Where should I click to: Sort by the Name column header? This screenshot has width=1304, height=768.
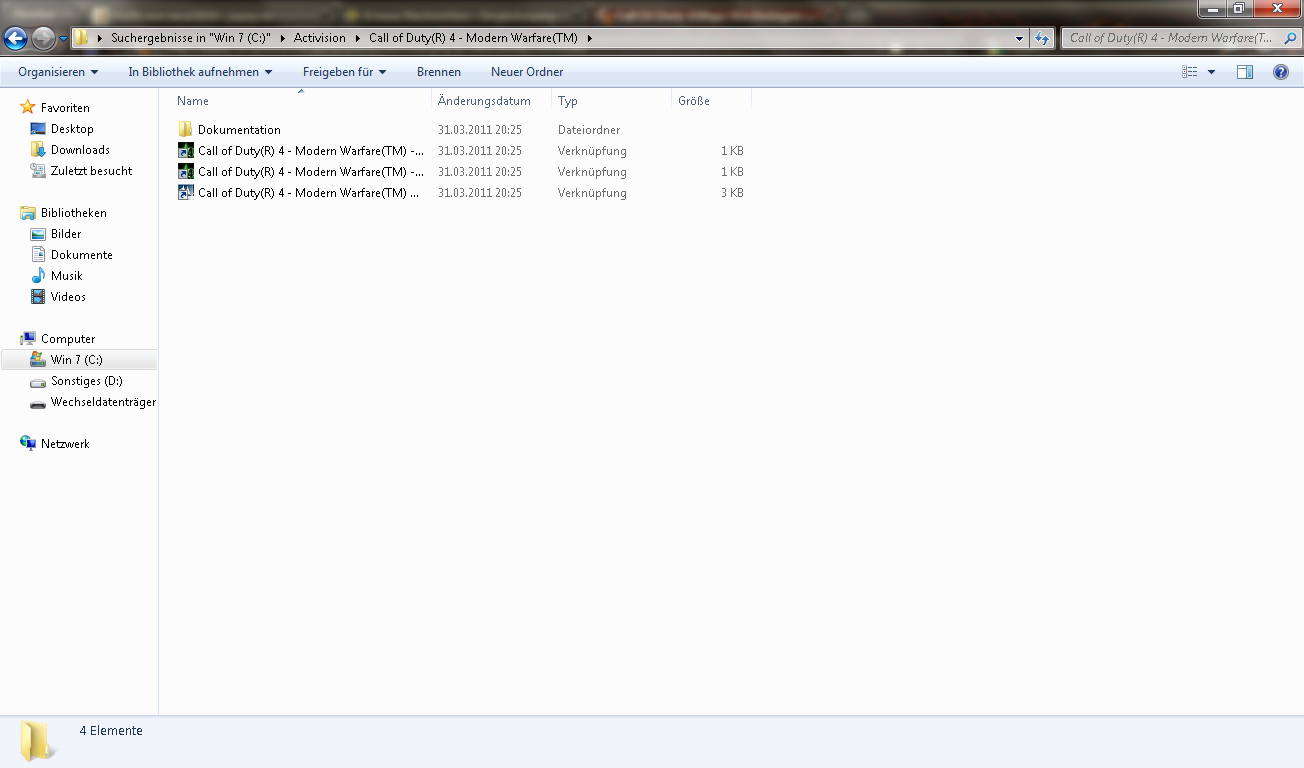[x=301, y=101]
